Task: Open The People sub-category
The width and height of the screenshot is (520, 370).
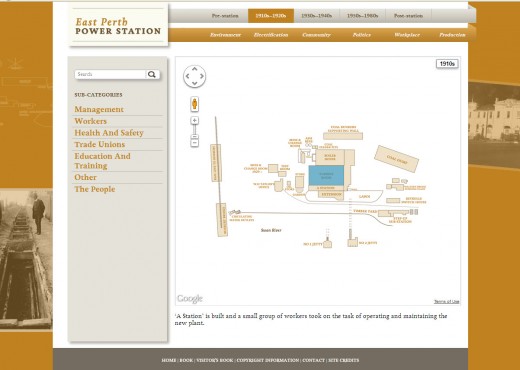Action: pos(95,189)
